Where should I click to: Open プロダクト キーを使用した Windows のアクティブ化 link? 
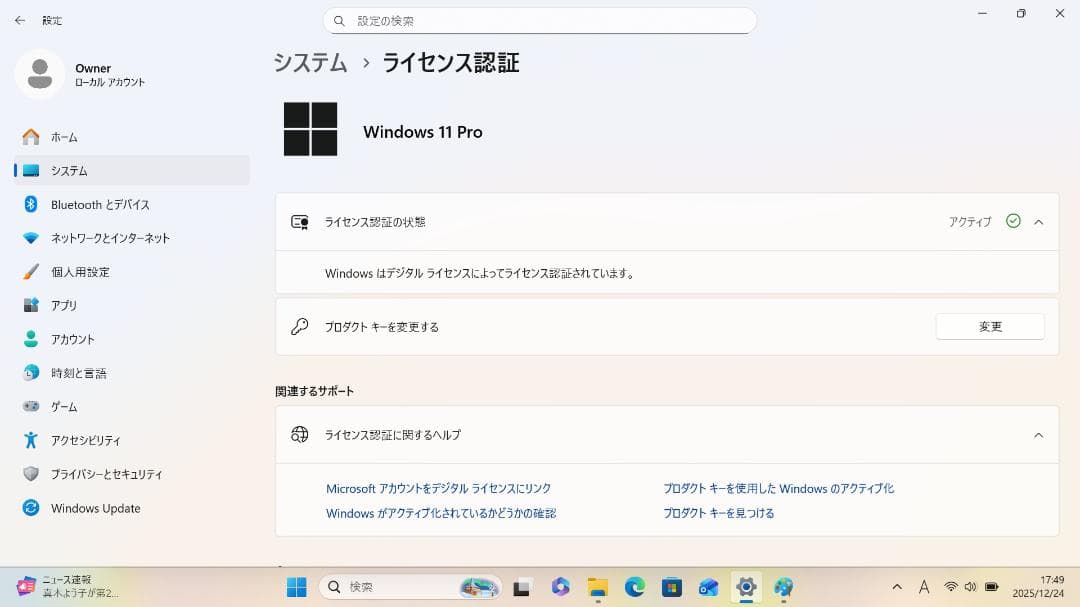click(778, 488)
